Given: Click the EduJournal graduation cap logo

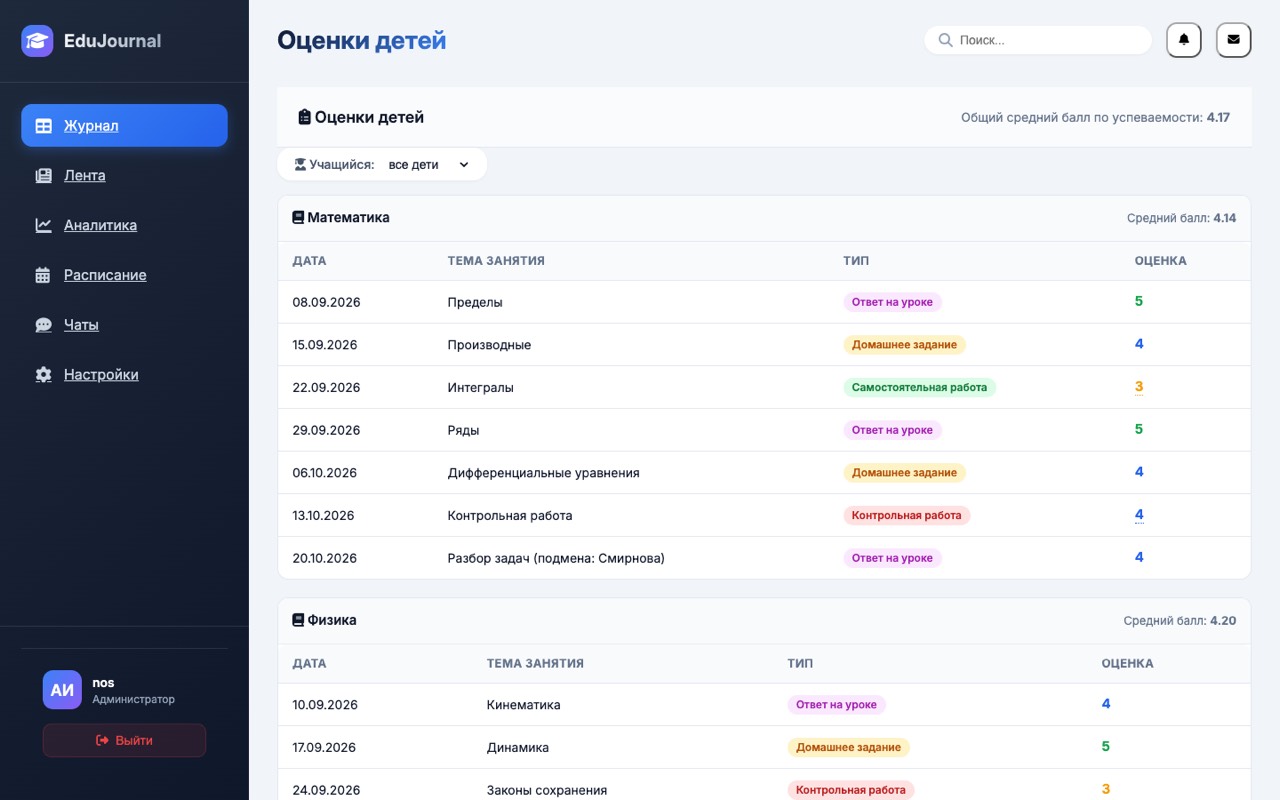Looking at the screenshot, I should click(37, 41).
